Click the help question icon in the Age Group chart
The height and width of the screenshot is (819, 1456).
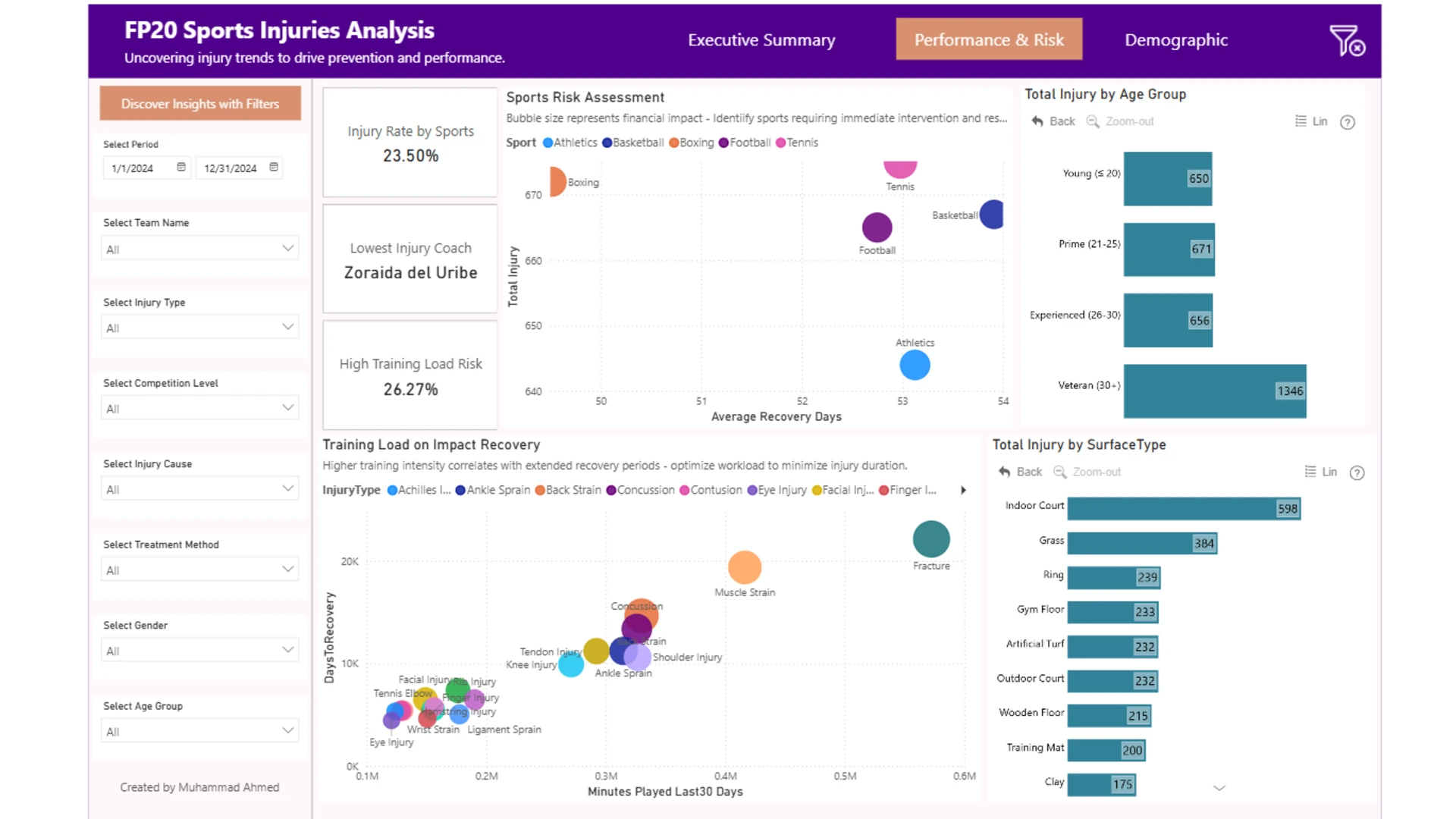1348,122
